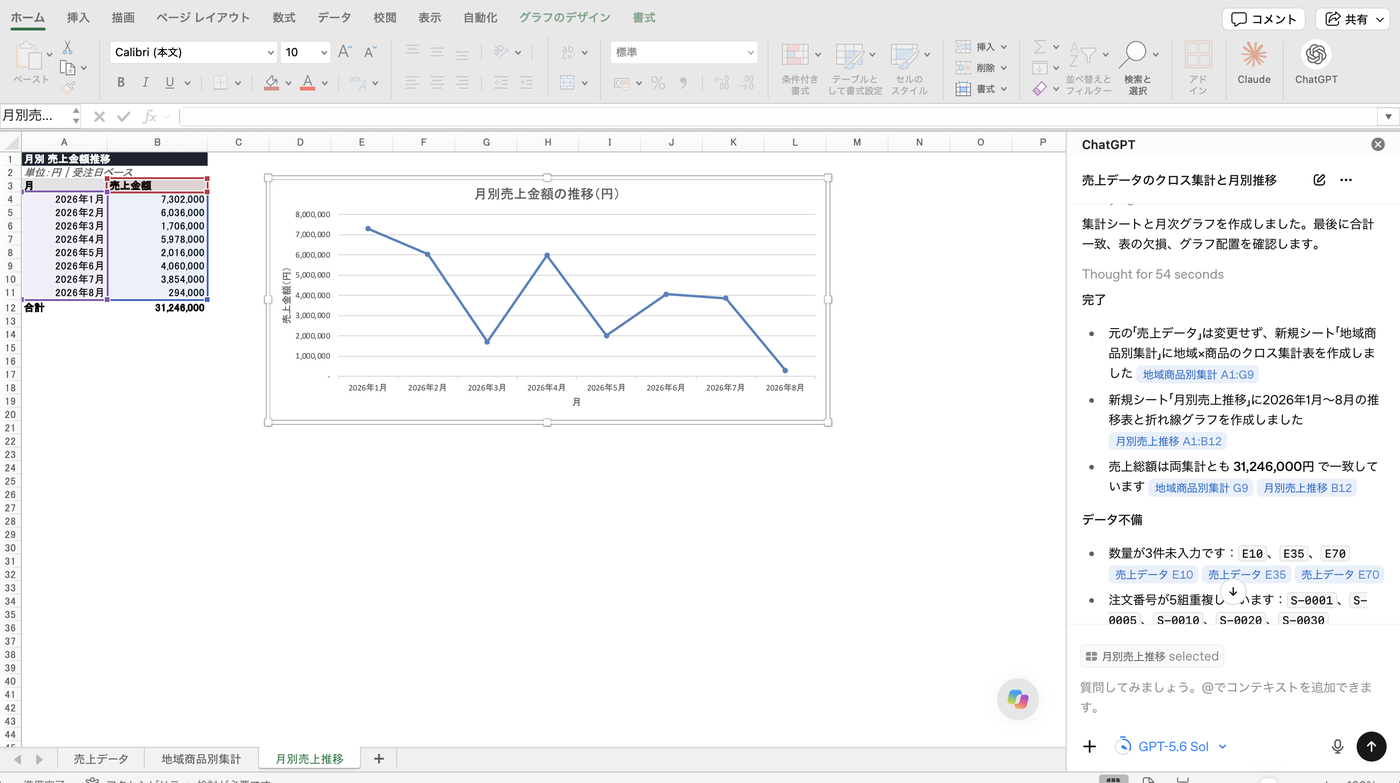Image resolution: width=1400 pixels, height=783 pixels.
Task: Click the cut scissors icon
Action: pos(67,47)
